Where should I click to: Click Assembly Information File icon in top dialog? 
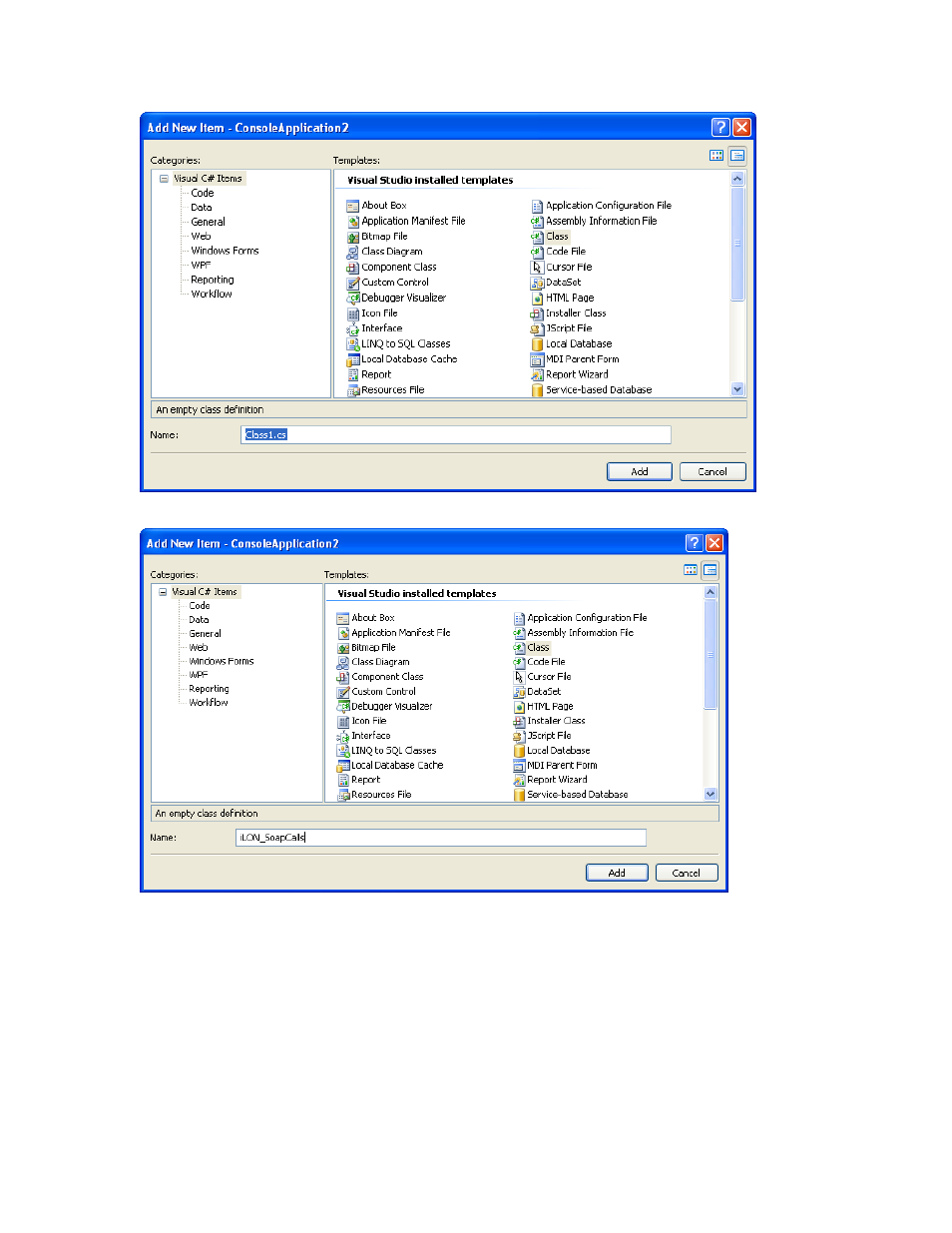tap(537, 222)
